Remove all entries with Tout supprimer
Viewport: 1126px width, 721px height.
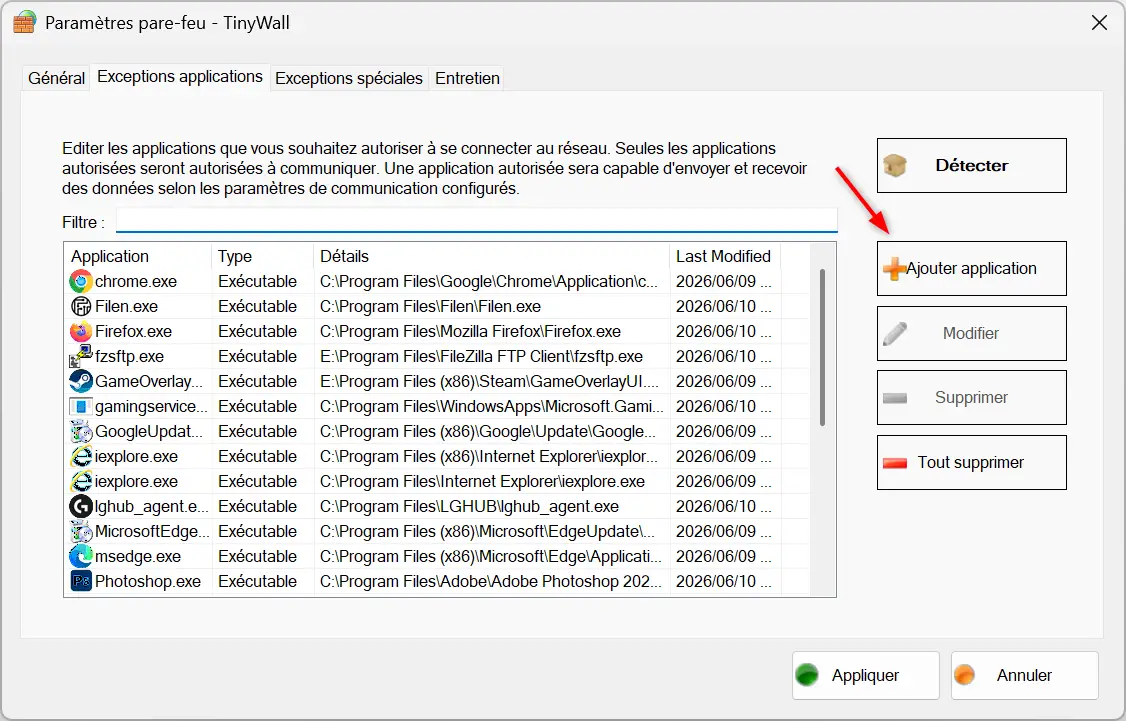972,463
